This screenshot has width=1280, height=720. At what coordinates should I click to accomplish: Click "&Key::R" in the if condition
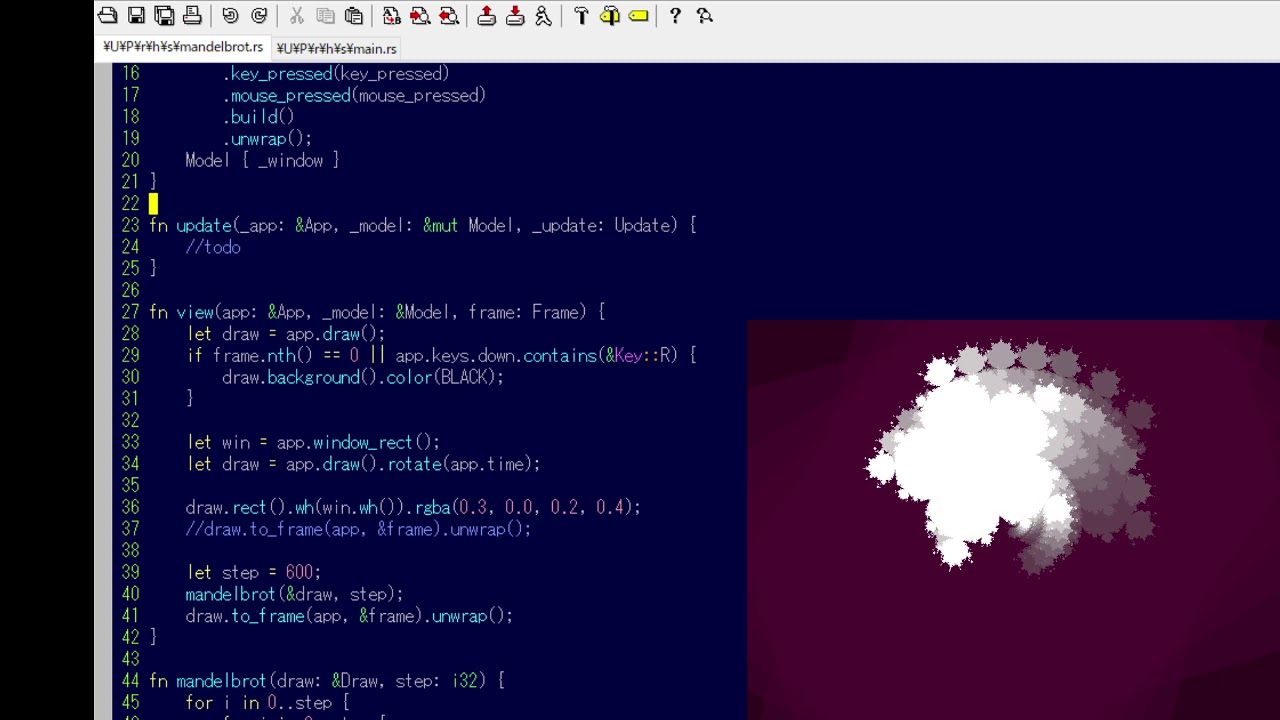[x=640, y=356]
